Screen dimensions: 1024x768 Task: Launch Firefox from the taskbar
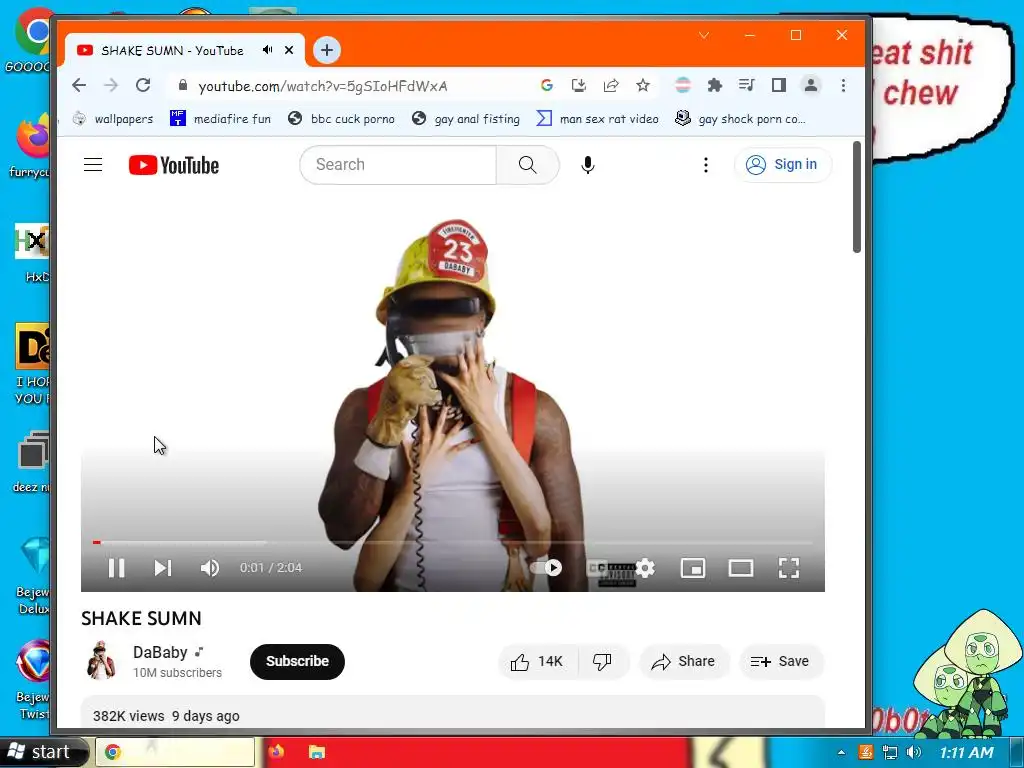pos(276,752)
